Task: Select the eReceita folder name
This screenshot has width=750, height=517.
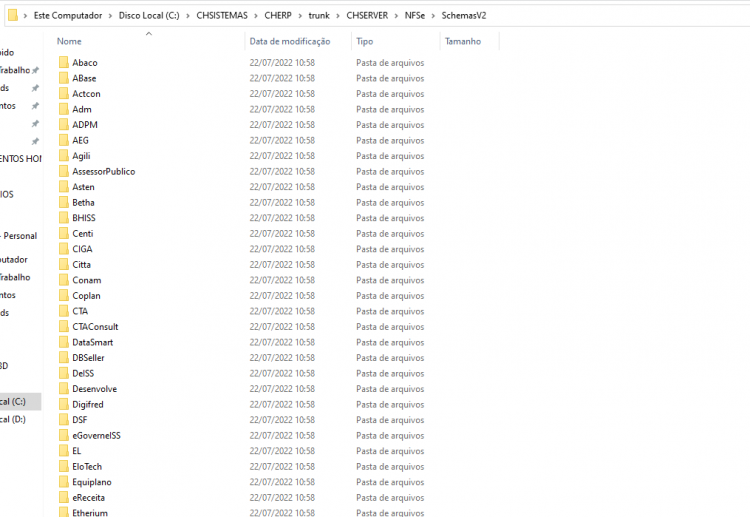Action: pyautogui.click(x=88, y=497)
